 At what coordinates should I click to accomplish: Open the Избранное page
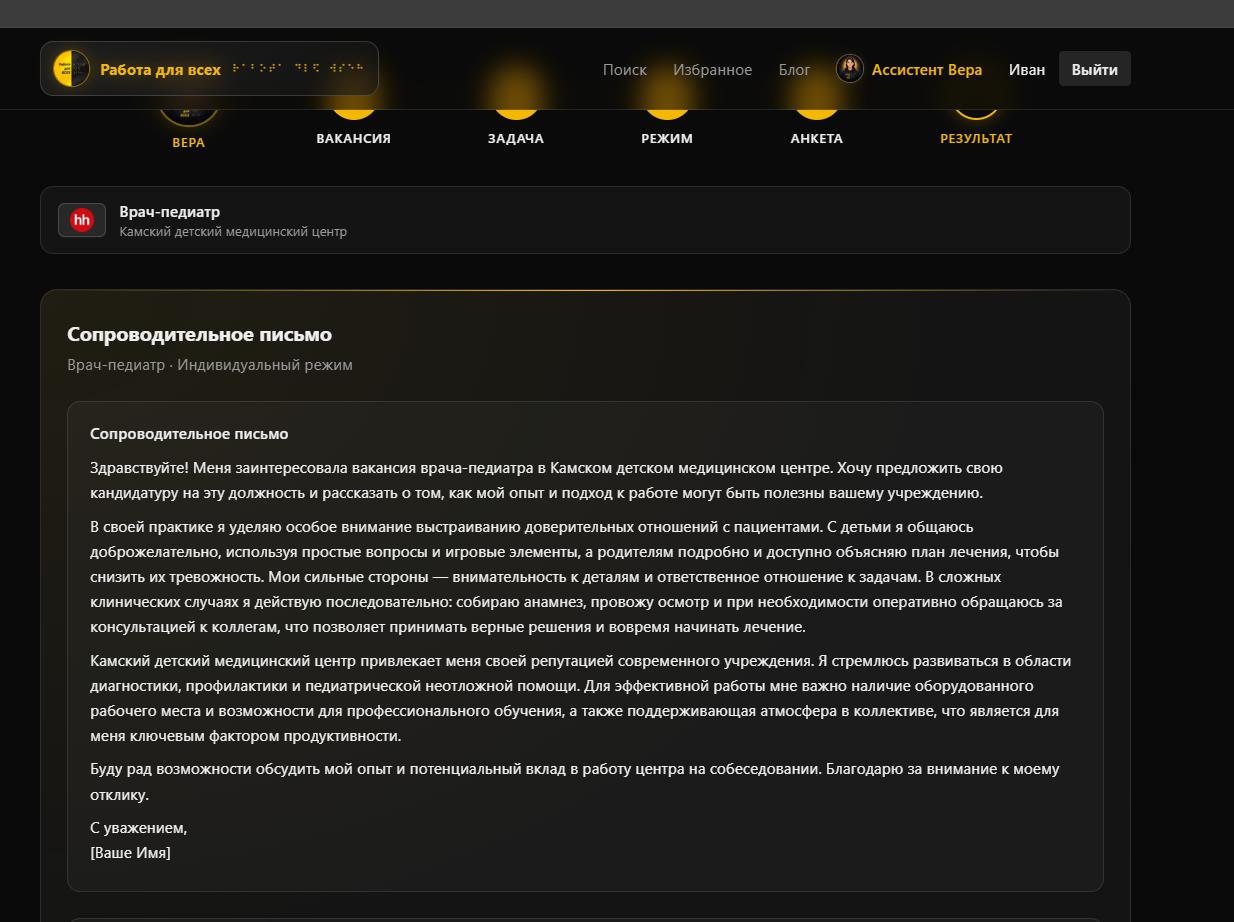713,69
